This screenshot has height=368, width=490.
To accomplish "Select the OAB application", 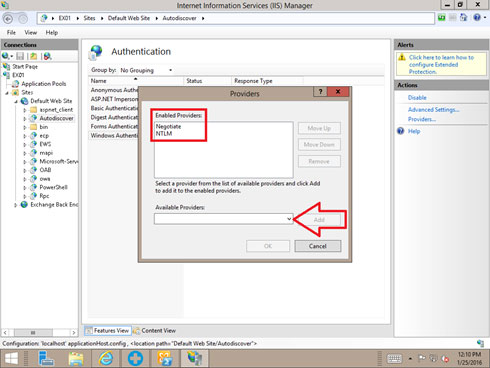I will point(45,170).
